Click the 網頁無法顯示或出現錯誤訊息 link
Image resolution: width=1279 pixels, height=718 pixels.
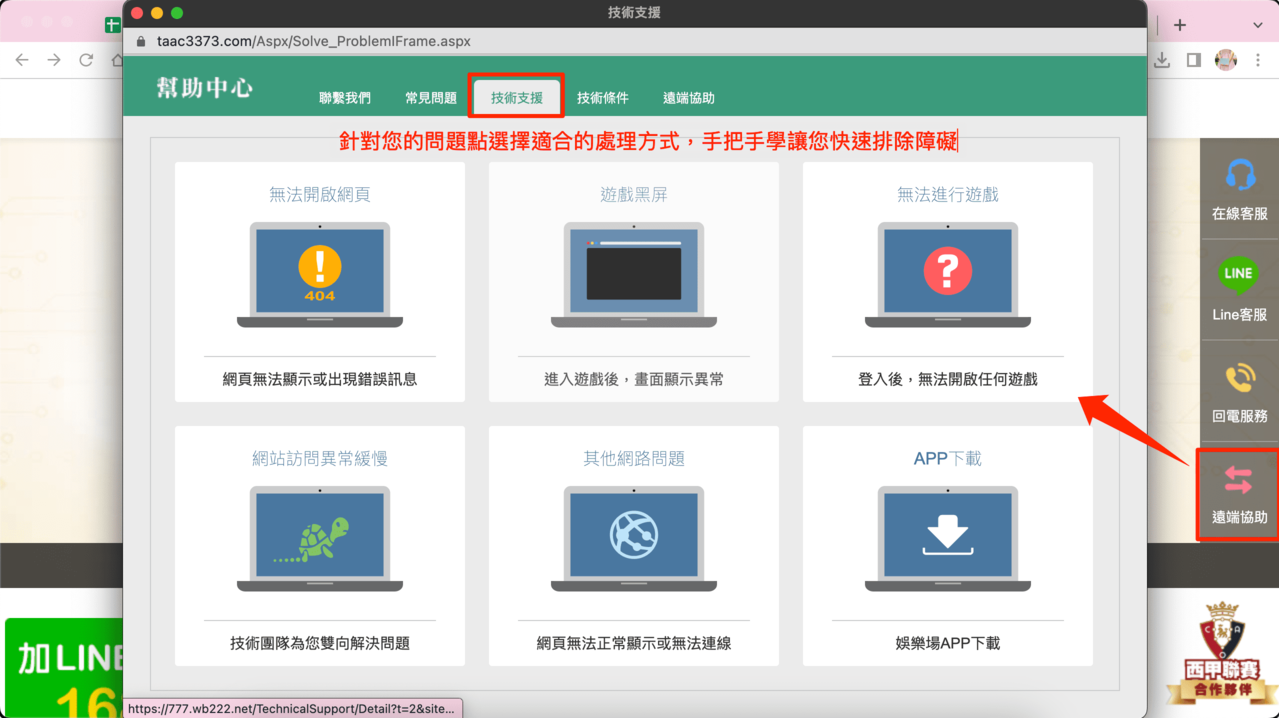320,380
